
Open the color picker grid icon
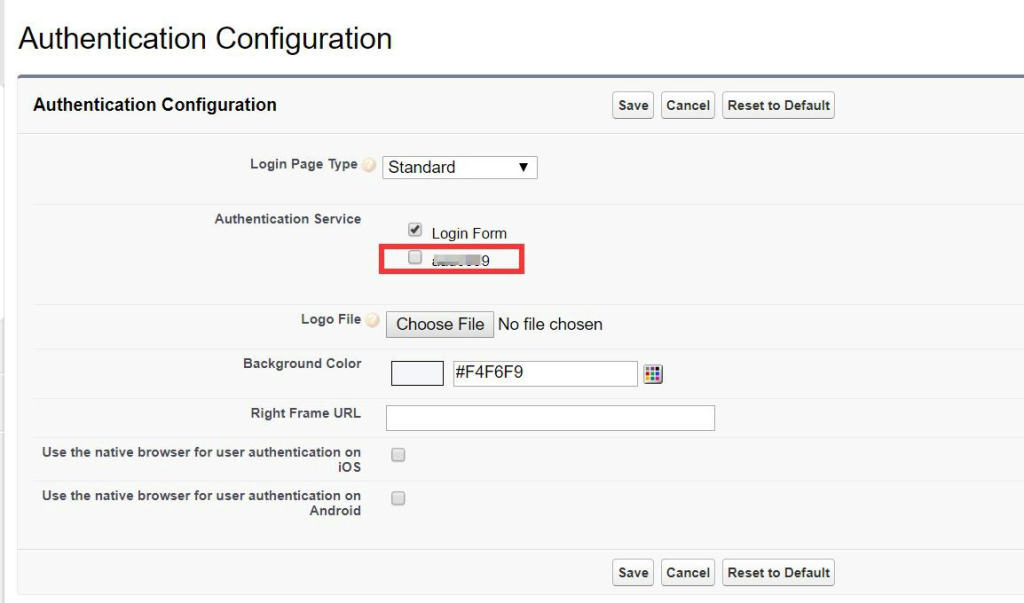coord(653,374)
